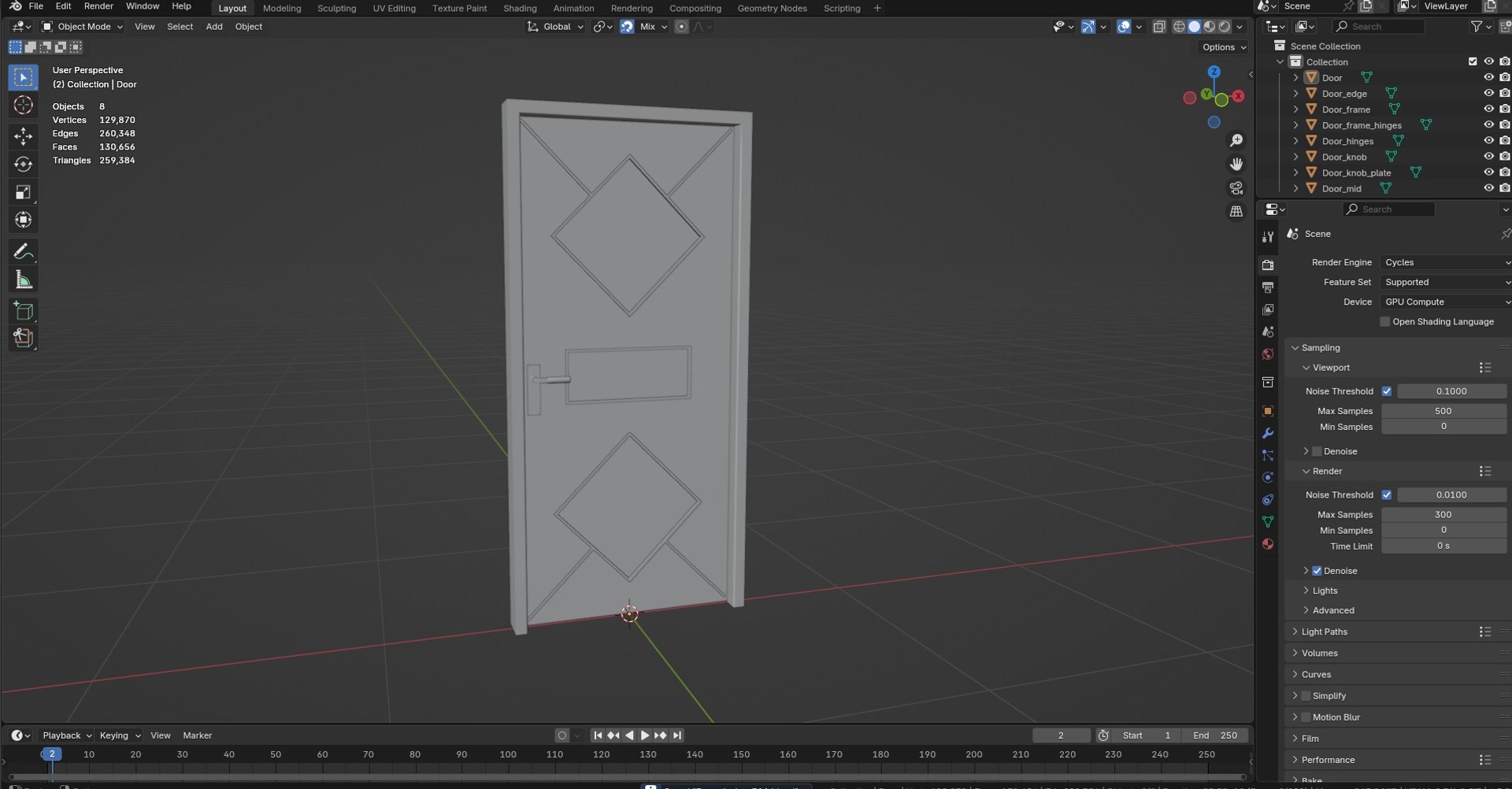The height and width of the screenshot is (789, 1512).
Task: Open the Modifiers wrench tab icon
Action: click(1268, 433)
